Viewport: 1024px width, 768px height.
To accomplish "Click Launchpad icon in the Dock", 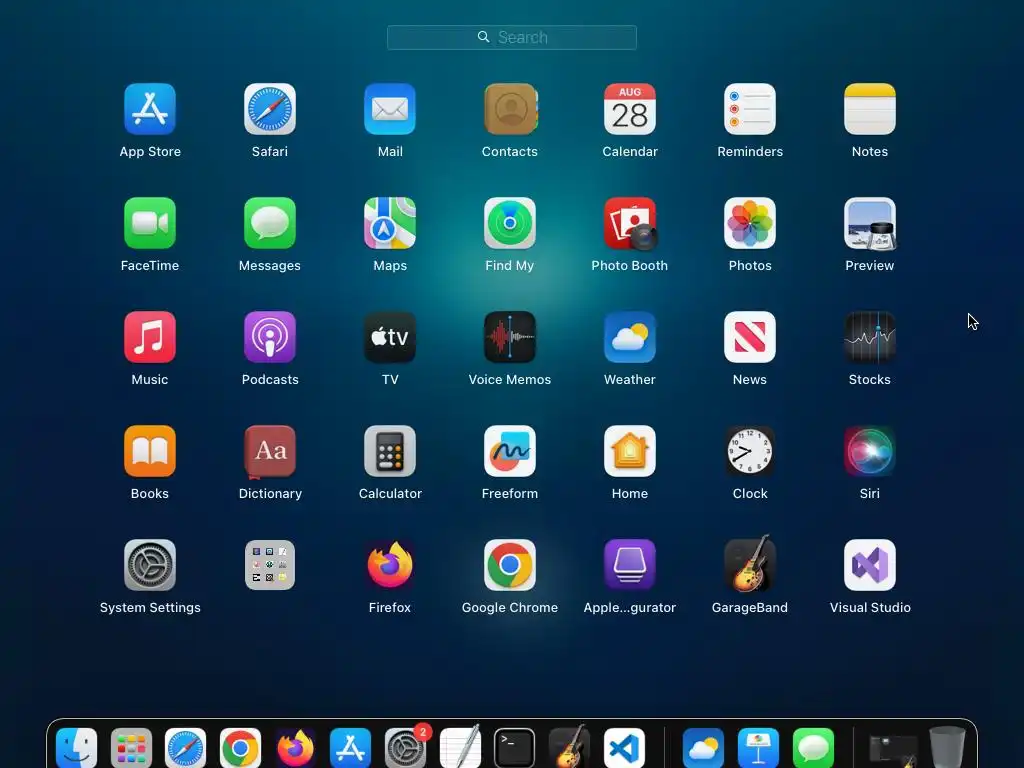I will click(x=131, y=748).
